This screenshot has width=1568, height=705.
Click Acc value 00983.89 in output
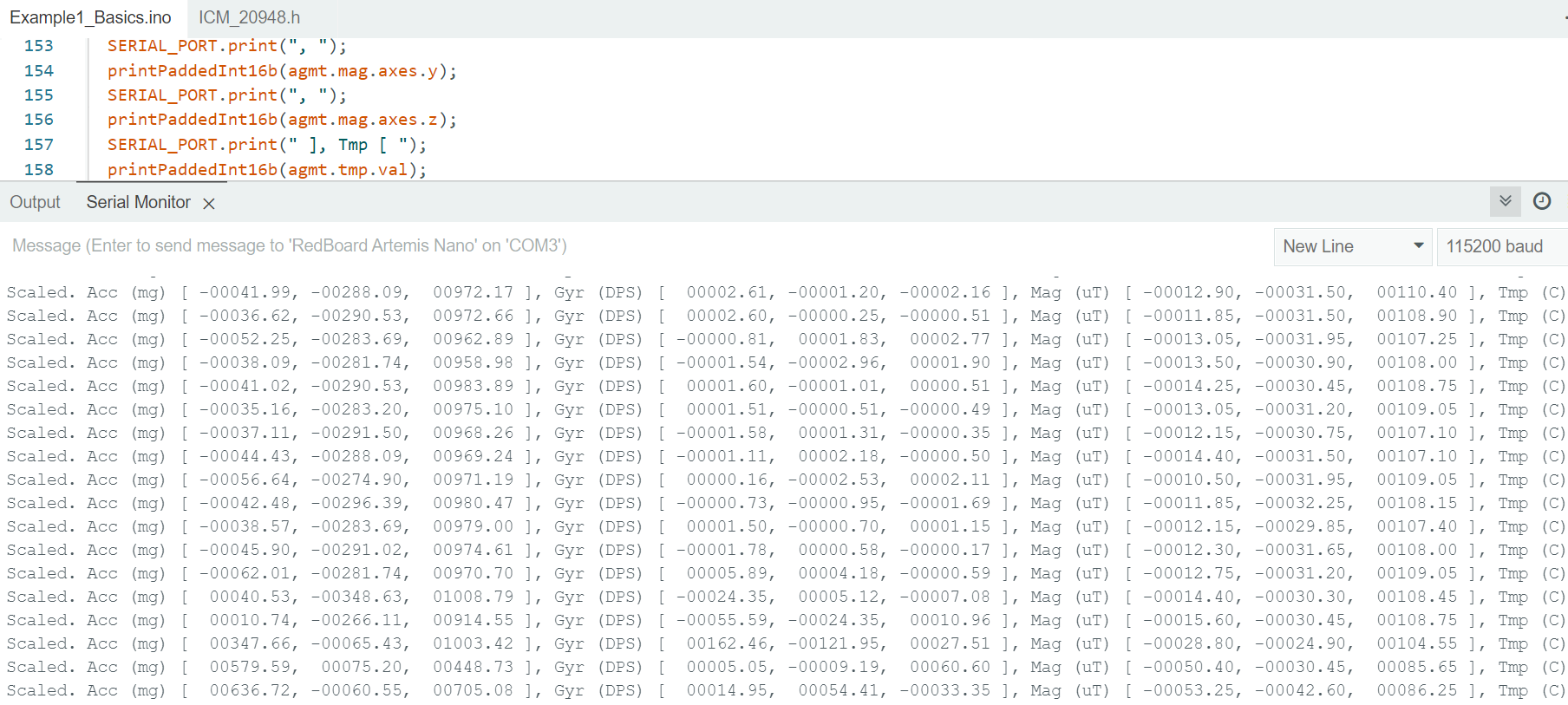[x=473, y=387]
